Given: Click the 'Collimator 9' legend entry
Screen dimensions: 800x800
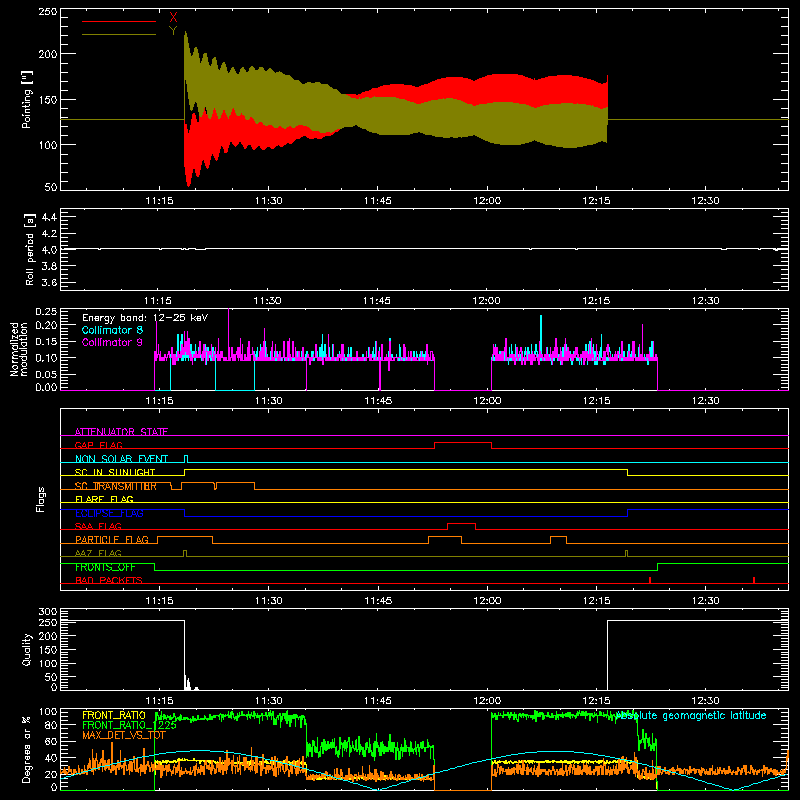Looking at the screenshot, I should 112,342.
